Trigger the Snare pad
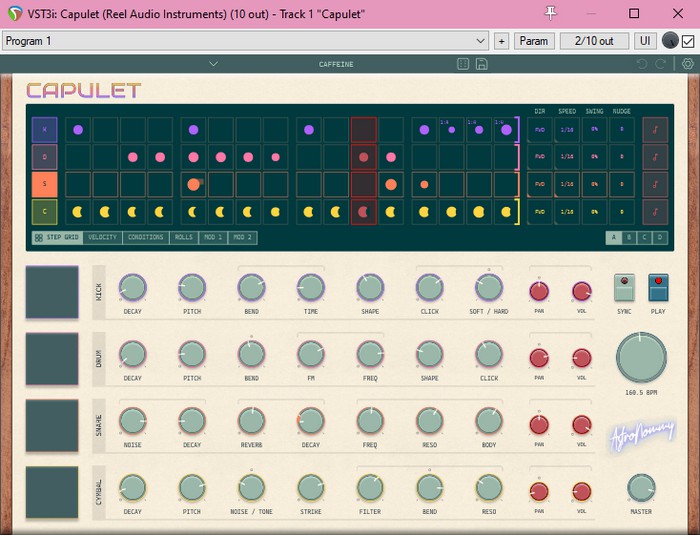The height and width of the screenshot is (535, 700). click(52, 426)
